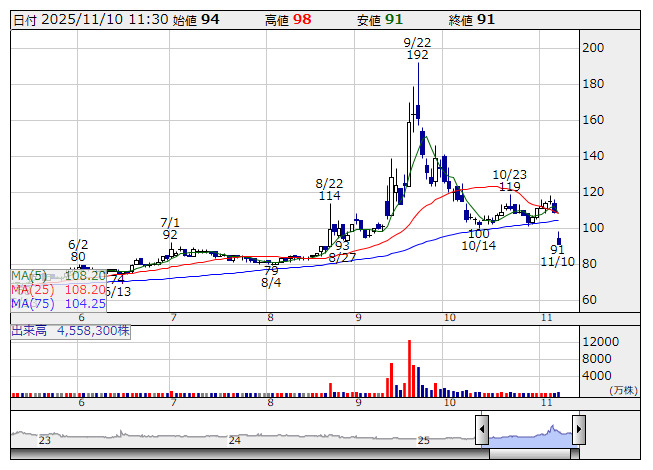
Task: Click the 10/23 high marker of 119
Action: point(508,180)
